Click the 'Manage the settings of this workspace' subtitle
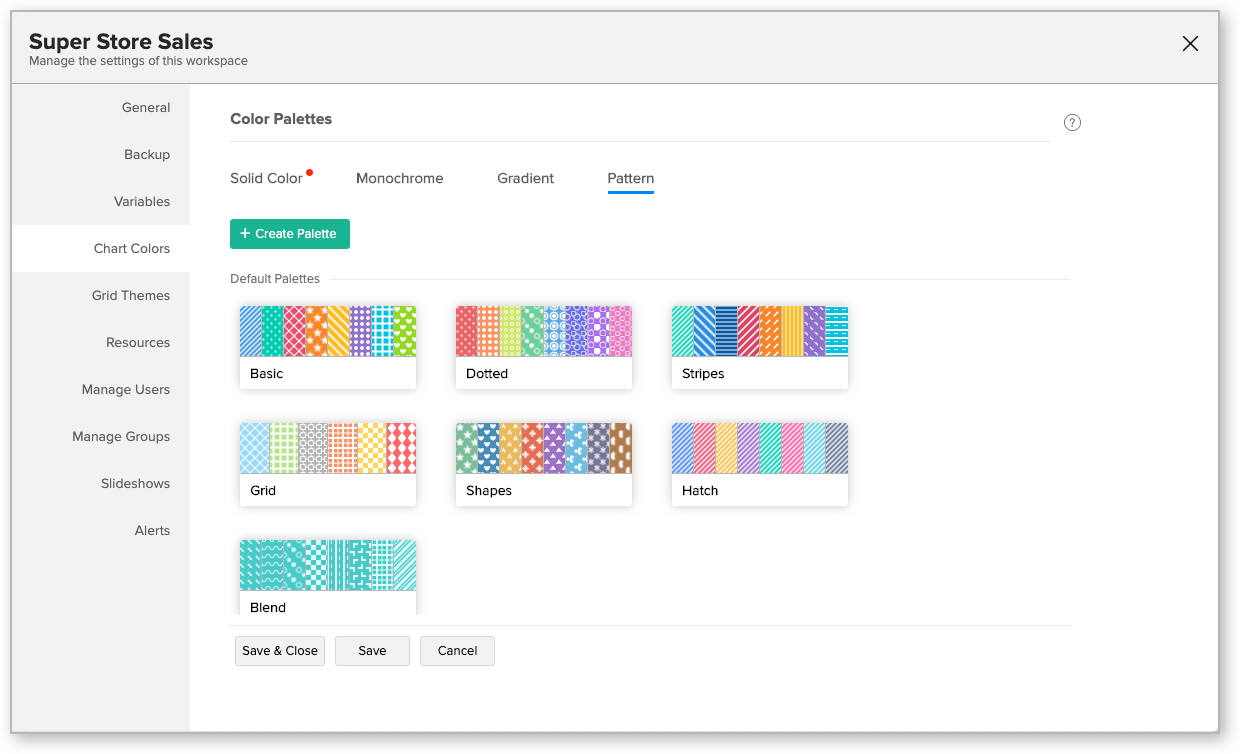1240x754 pixels. pyautogui.click(x=138, y=61)
